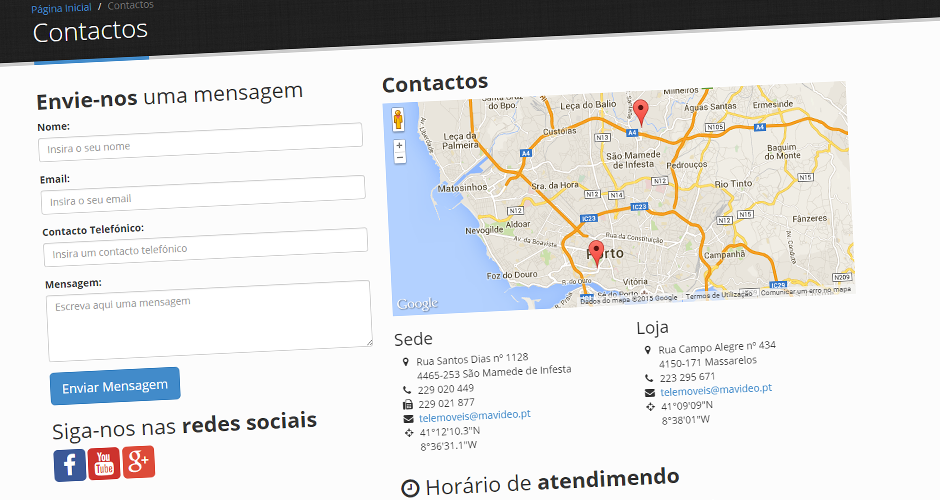Click the Matosinhos label on the map
Viewport: 940px width, 500px height.
point(462,188)
